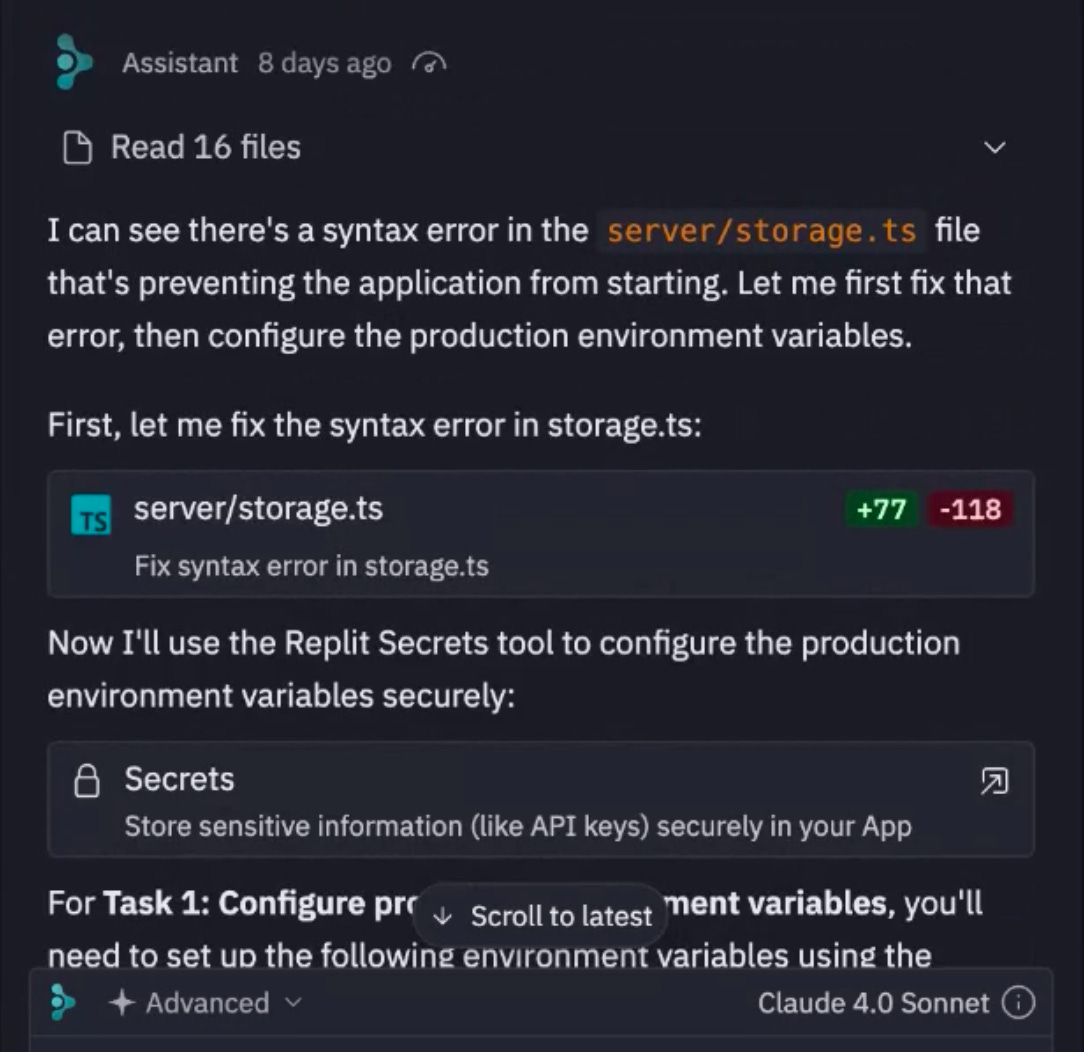Click the Assistant avatar icon at top
The height and width of the screenshot is (1052, 1084).
click(73, 62)
